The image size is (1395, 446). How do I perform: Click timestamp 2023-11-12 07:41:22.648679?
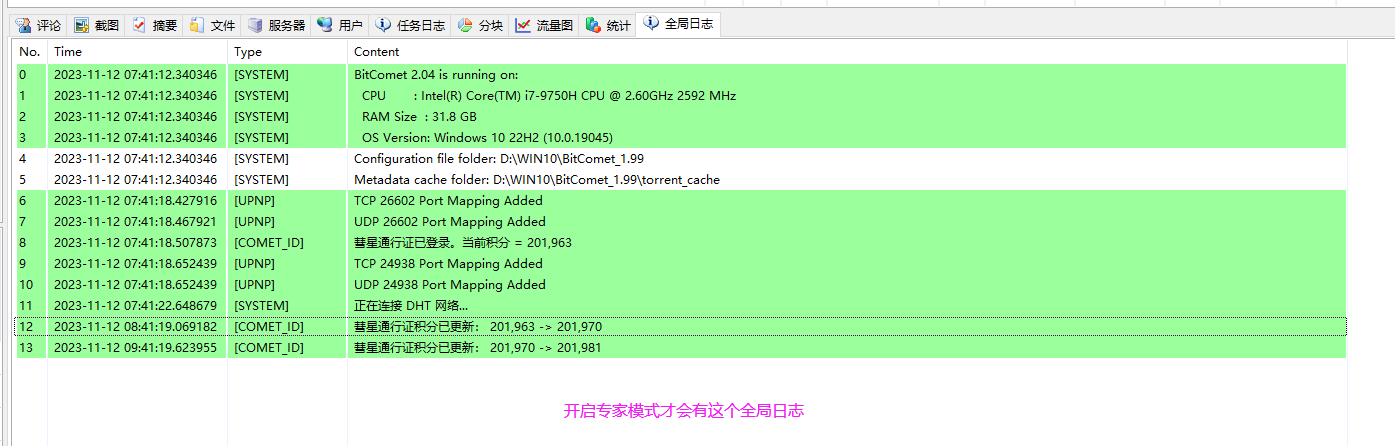click(x=135, y=306)
